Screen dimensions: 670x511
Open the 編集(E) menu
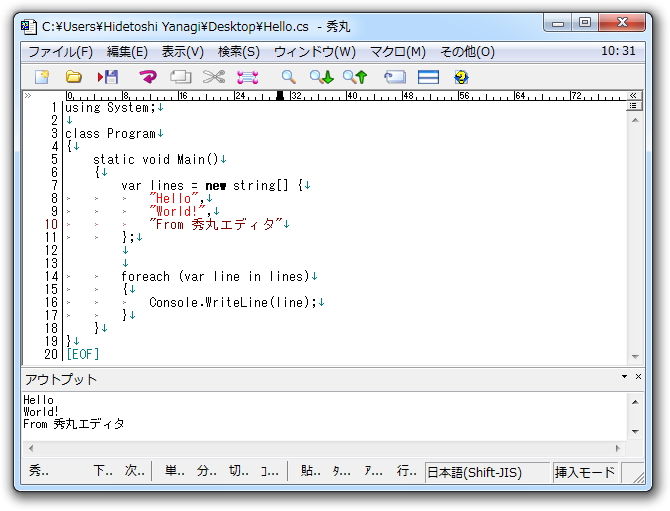pos(127,52)
